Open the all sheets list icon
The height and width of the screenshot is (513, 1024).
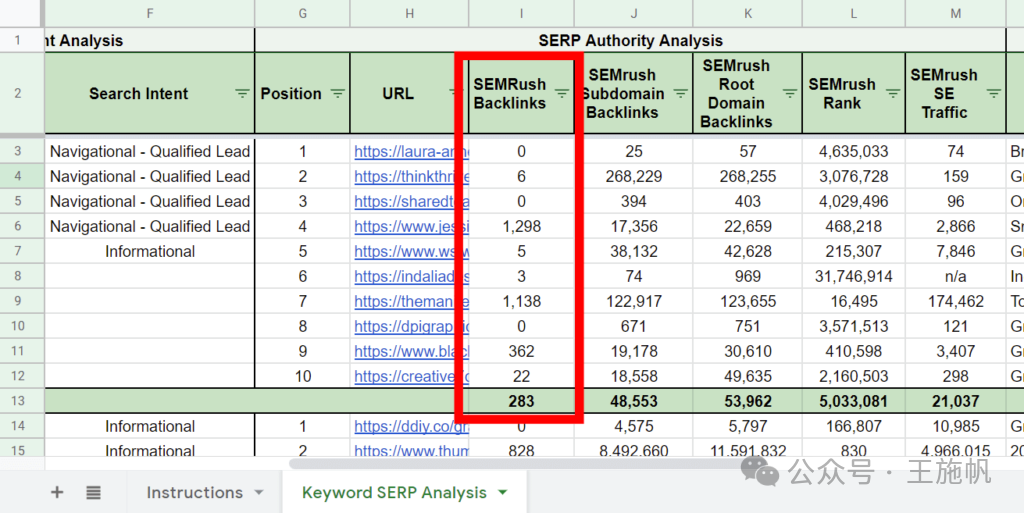click(93, 492)
